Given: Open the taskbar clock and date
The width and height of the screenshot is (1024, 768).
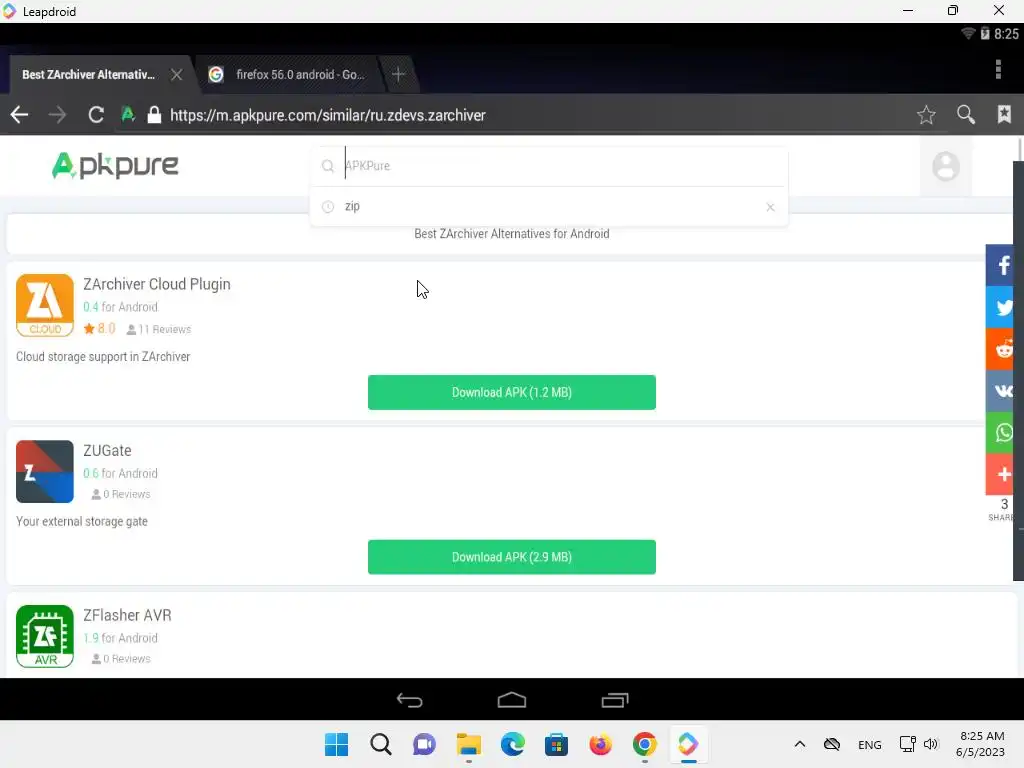Looking at the screenshot, I should [980, 744].
